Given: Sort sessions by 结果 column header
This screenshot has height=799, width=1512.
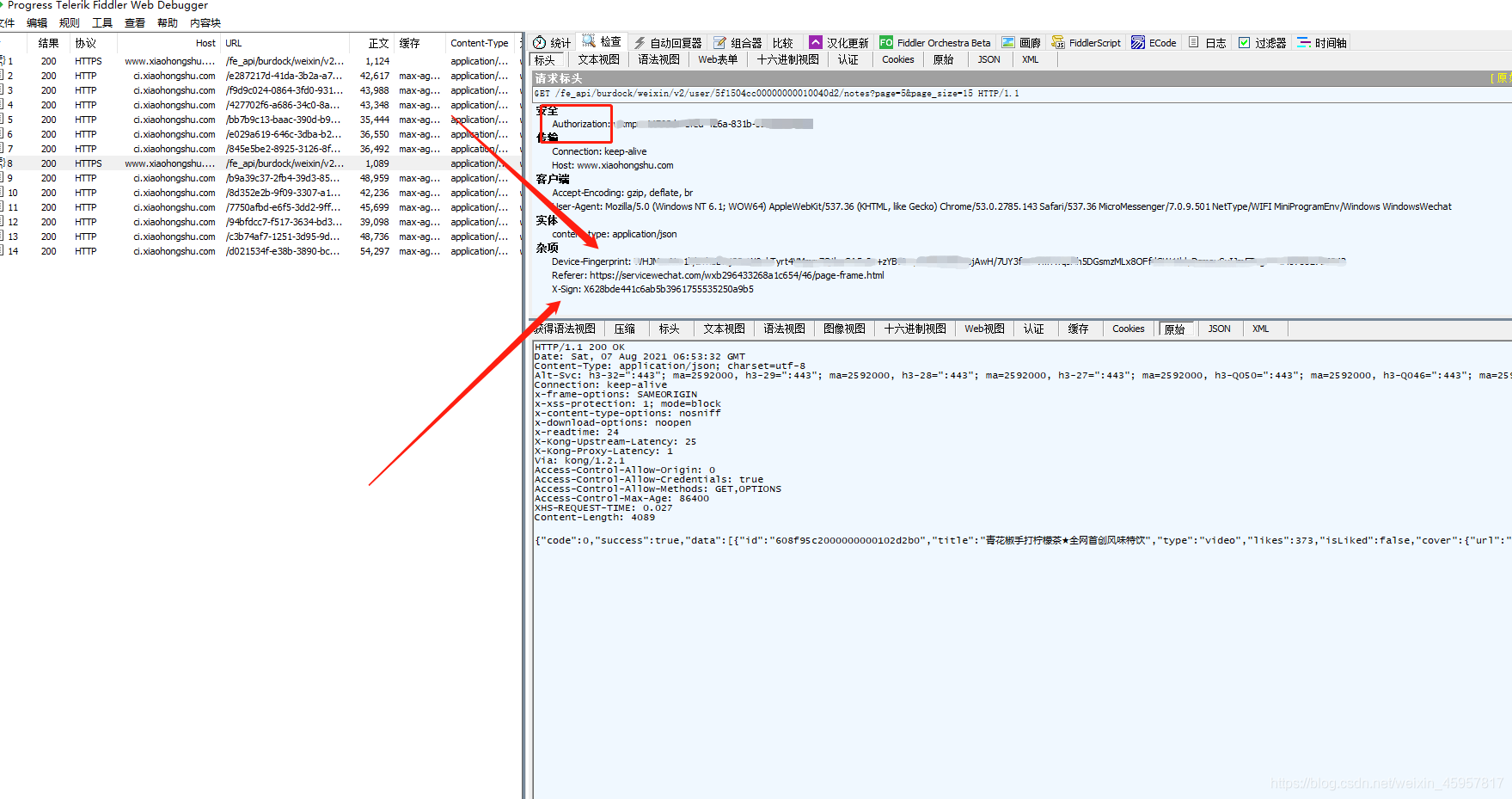Looking at the screenshot, I should tap(48, 43).
